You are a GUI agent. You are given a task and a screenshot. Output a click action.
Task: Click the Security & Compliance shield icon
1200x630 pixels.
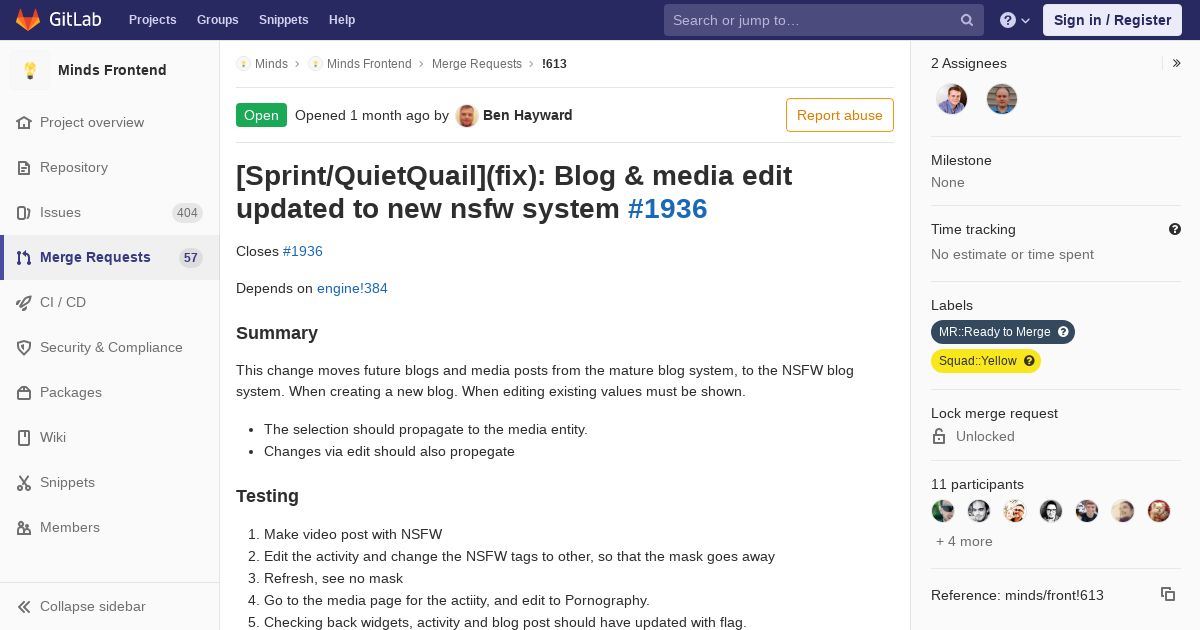pyautogui.click(x=24, y=347)
